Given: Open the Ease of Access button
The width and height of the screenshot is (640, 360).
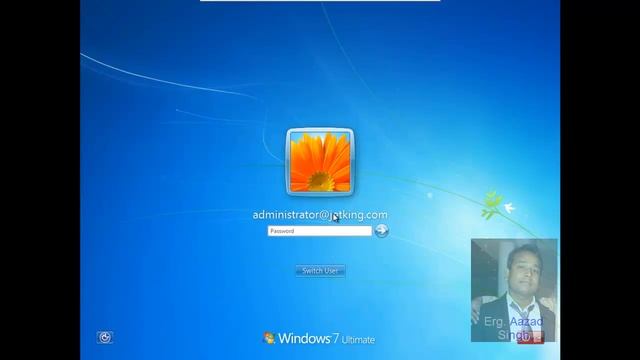Looking at the screenshot, I should [x=105, y=337].
